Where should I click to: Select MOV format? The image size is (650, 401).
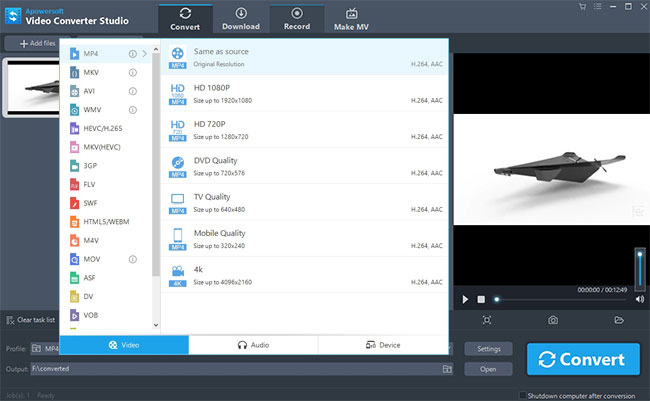(106, 259)
